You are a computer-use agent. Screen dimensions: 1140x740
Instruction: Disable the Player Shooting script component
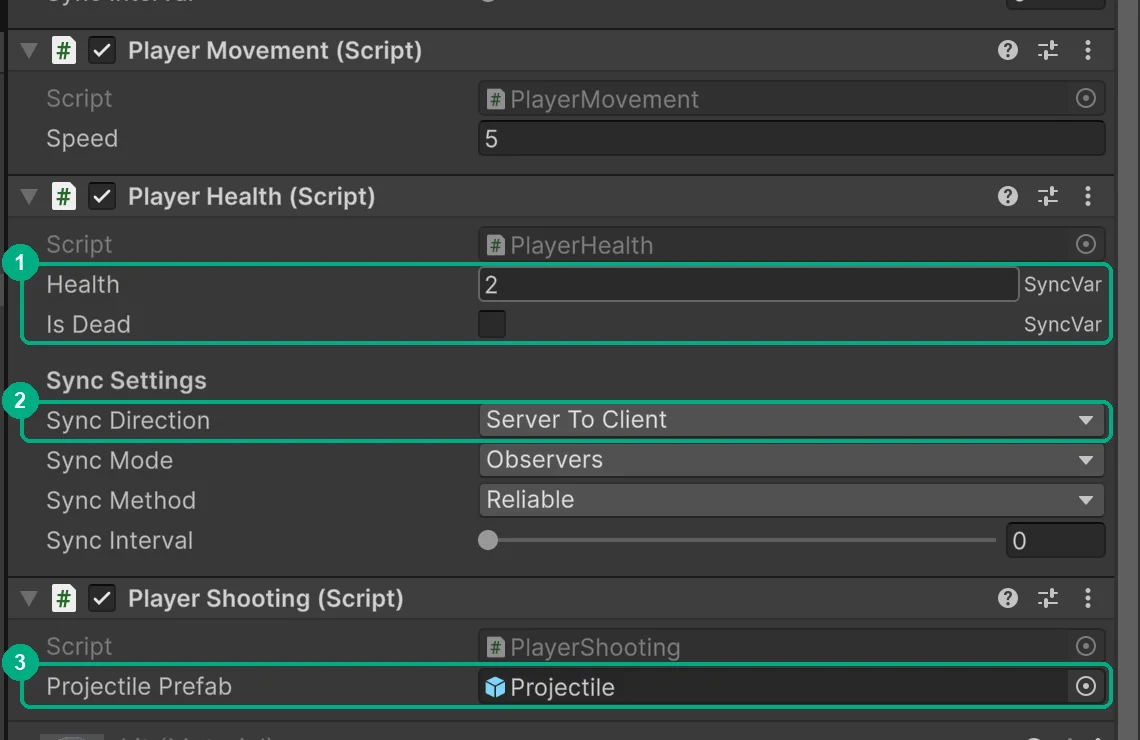102,599
